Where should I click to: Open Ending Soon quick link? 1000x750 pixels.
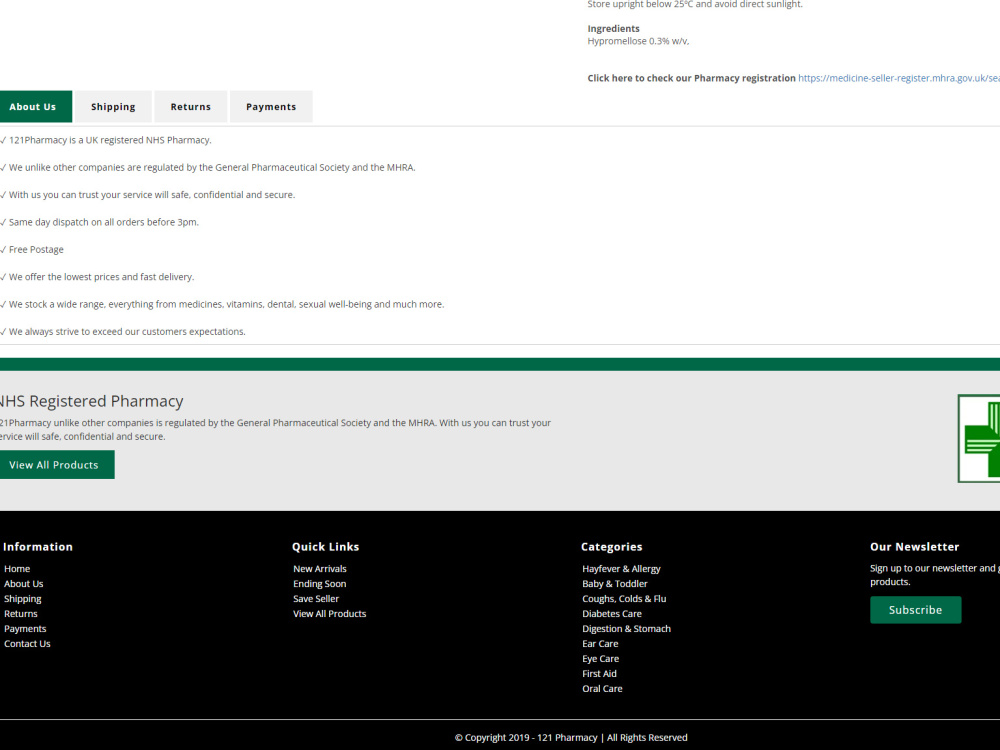(x=320, y=584)
